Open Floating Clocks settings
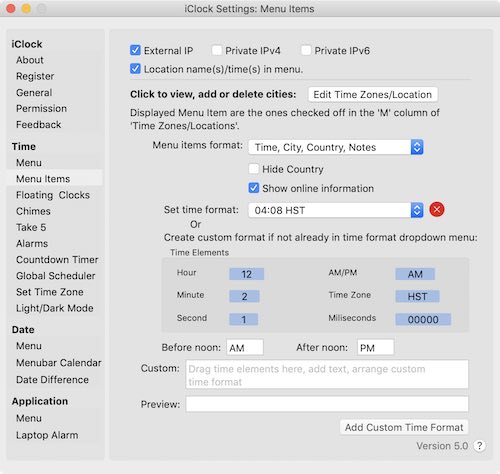Viewport: 500px width, 474px height. tap(53, 195)
